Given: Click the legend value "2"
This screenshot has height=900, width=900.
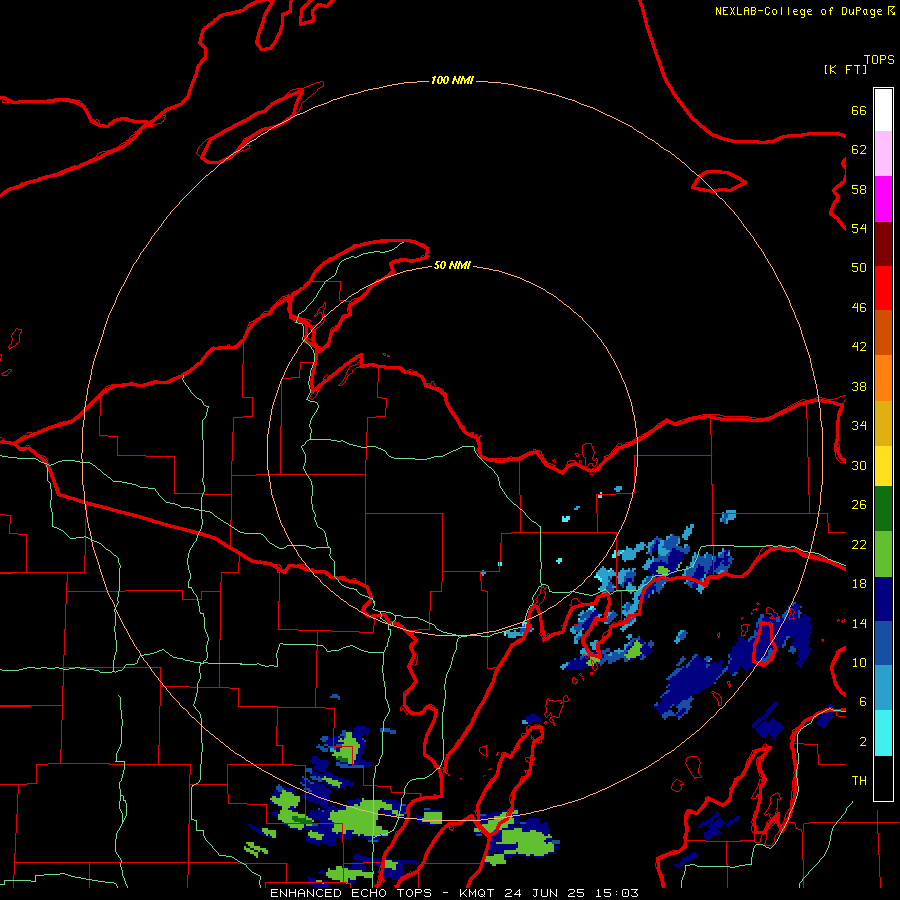Looking at the screenshot, I should (x=862, y=742).
